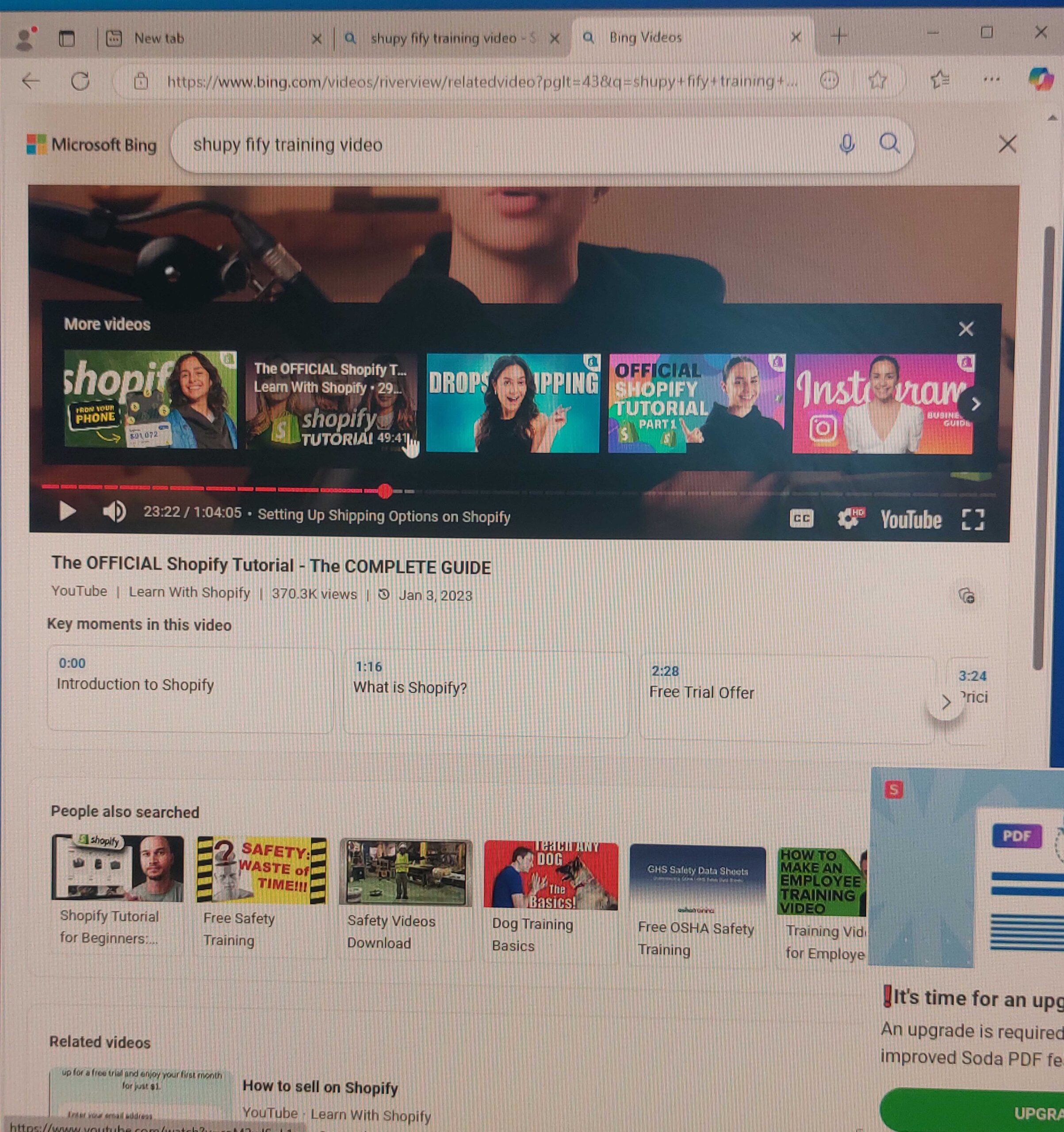Click the browser back arrow
1064x1132 pixels.
[x=31, y=81]
